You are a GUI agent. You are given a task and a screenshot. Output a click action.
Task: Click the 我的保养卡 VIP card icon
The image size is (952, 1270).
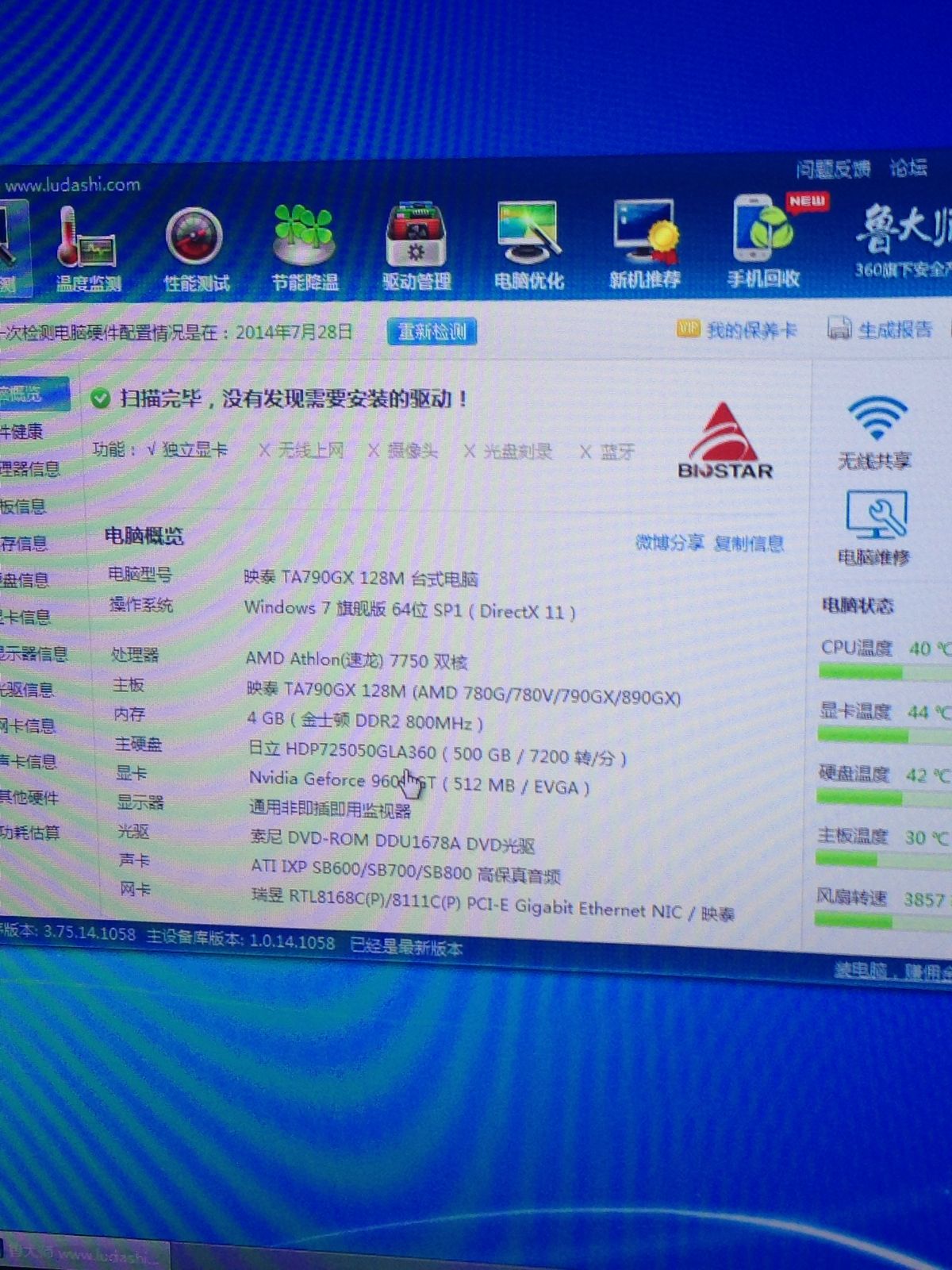[688, 329]
